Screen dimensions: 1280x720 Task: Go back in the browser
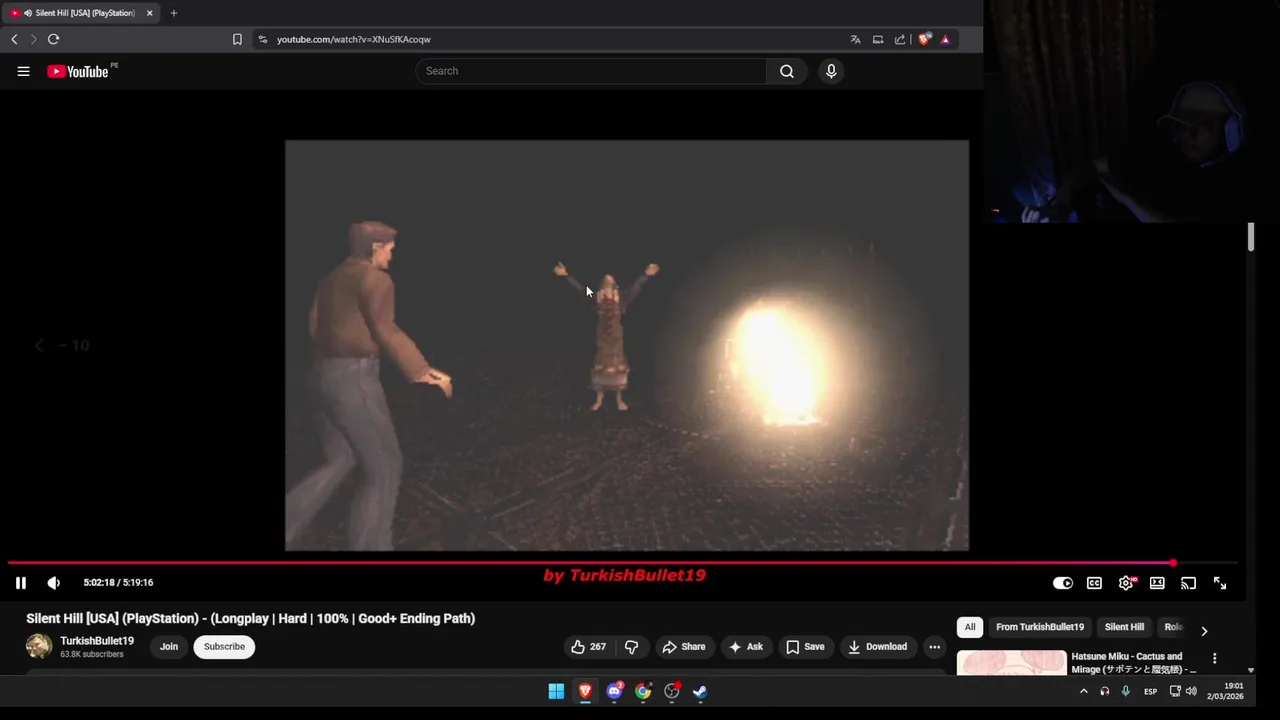(x=14, y=39)
